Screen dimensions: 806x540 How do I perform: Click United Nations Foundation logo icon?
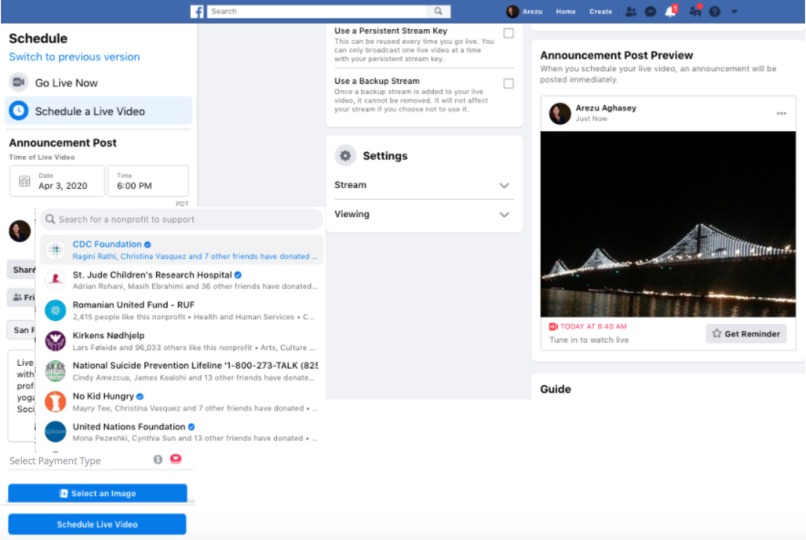coord(56,432)
